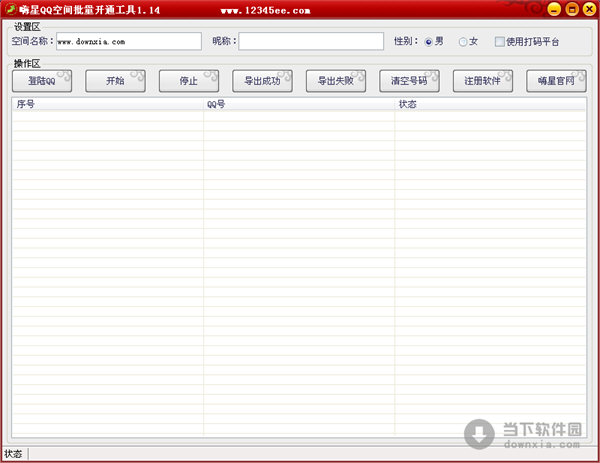This screenshot has height=463, width=600.
Task: Clear numbers with the 清空号码 button
Action: coord(409,81)
